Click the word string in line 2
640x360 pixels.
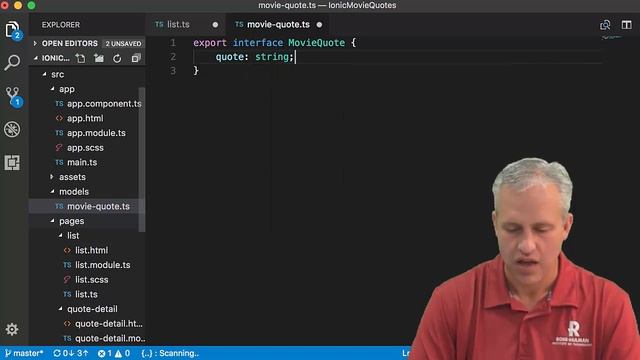click(x=272, y=57)
